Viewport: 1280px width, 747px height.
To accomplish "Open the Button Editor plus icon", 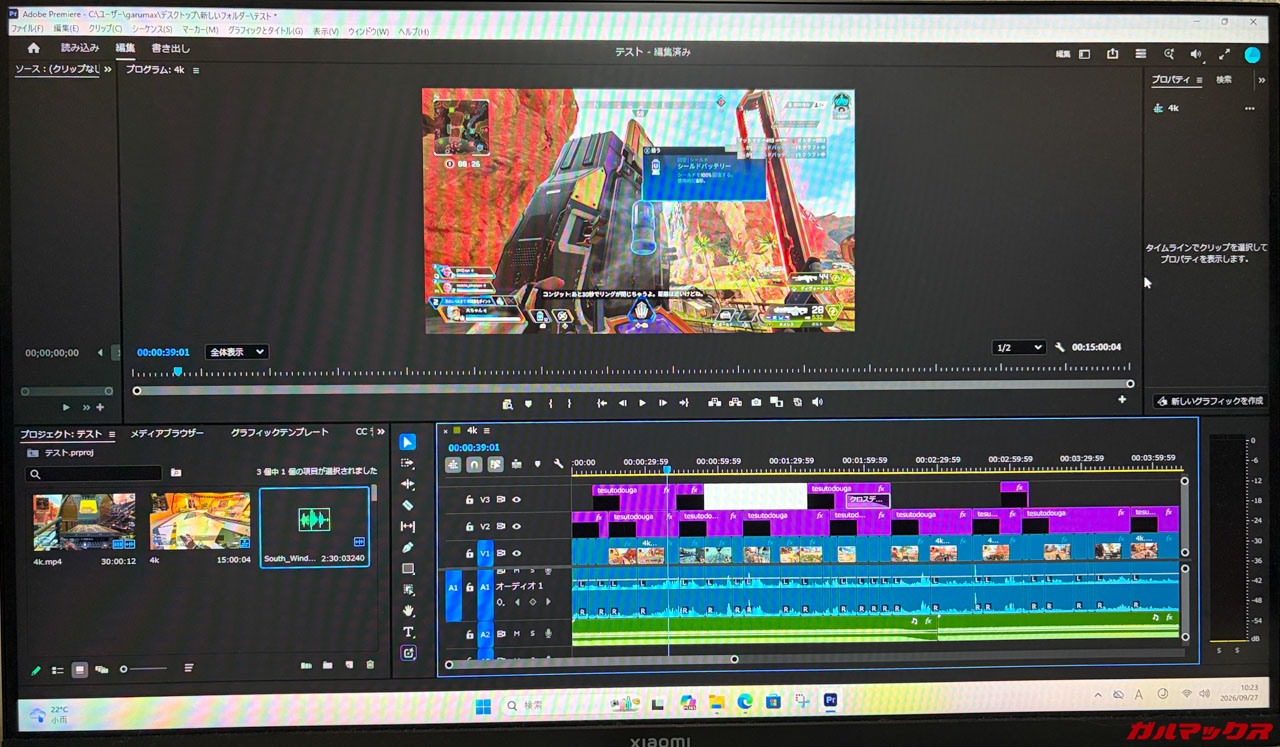I will tap(1122, 400).
